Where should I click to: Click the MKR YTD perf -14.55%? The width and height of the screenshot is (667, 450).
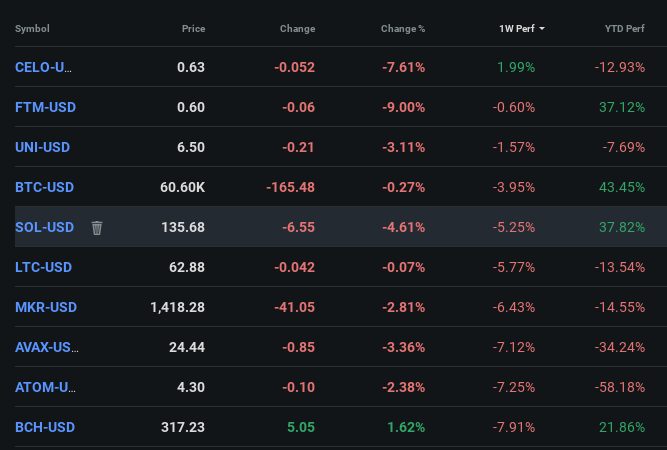point(620,307)
